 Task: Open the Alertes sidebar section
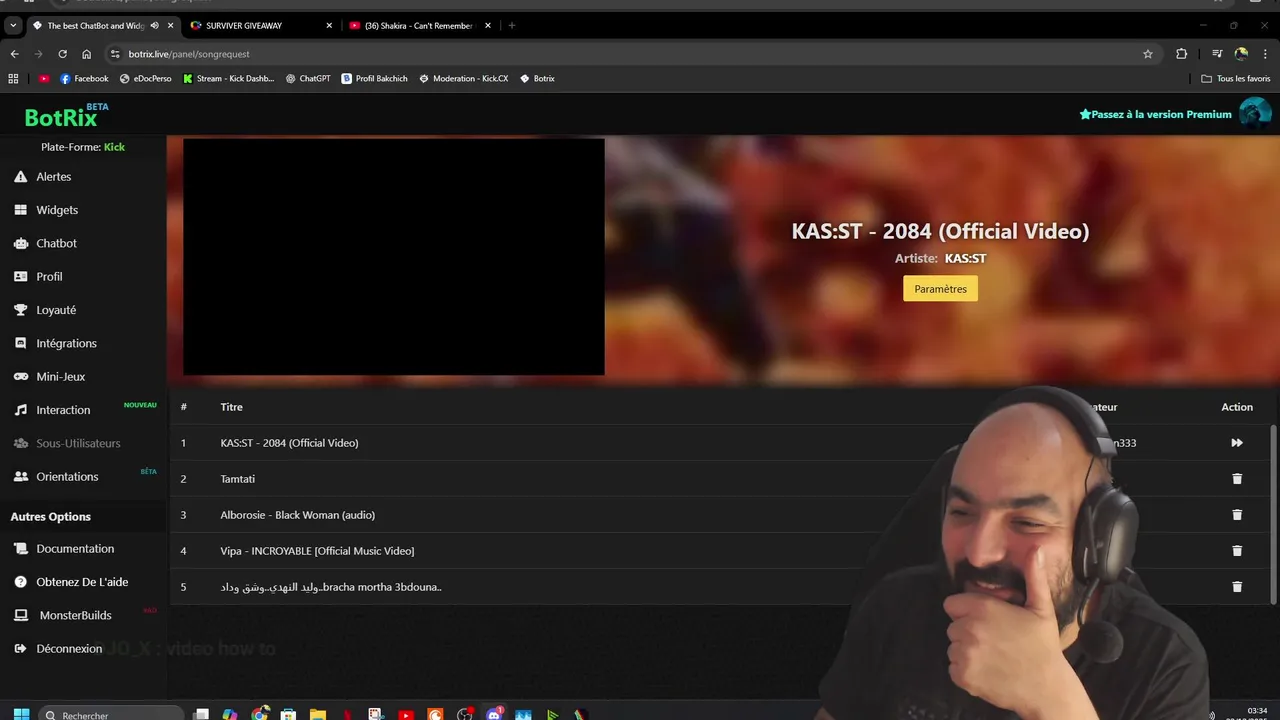coord(54,177)
